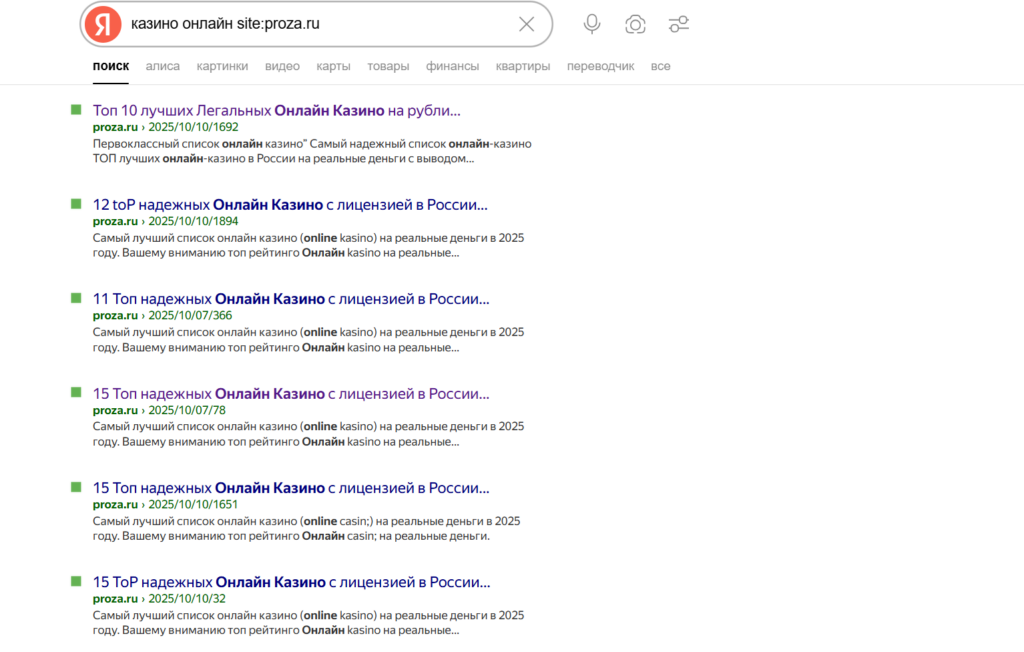Open the товары tab

pos(388,66)
